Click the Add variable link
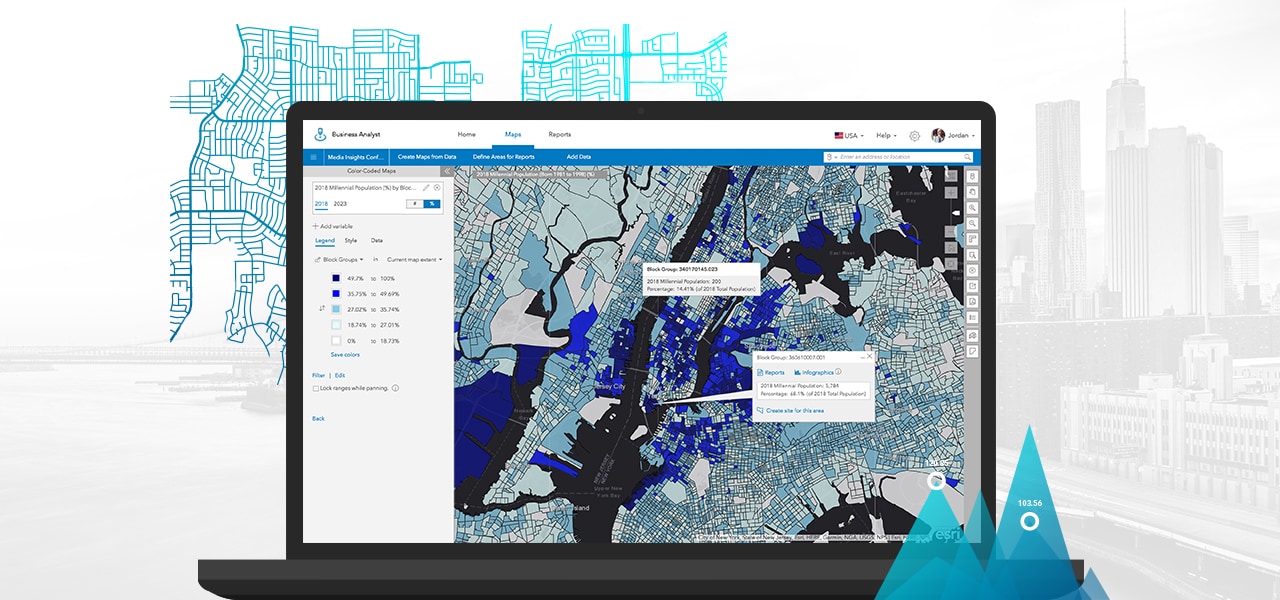 tap(333, 226)
